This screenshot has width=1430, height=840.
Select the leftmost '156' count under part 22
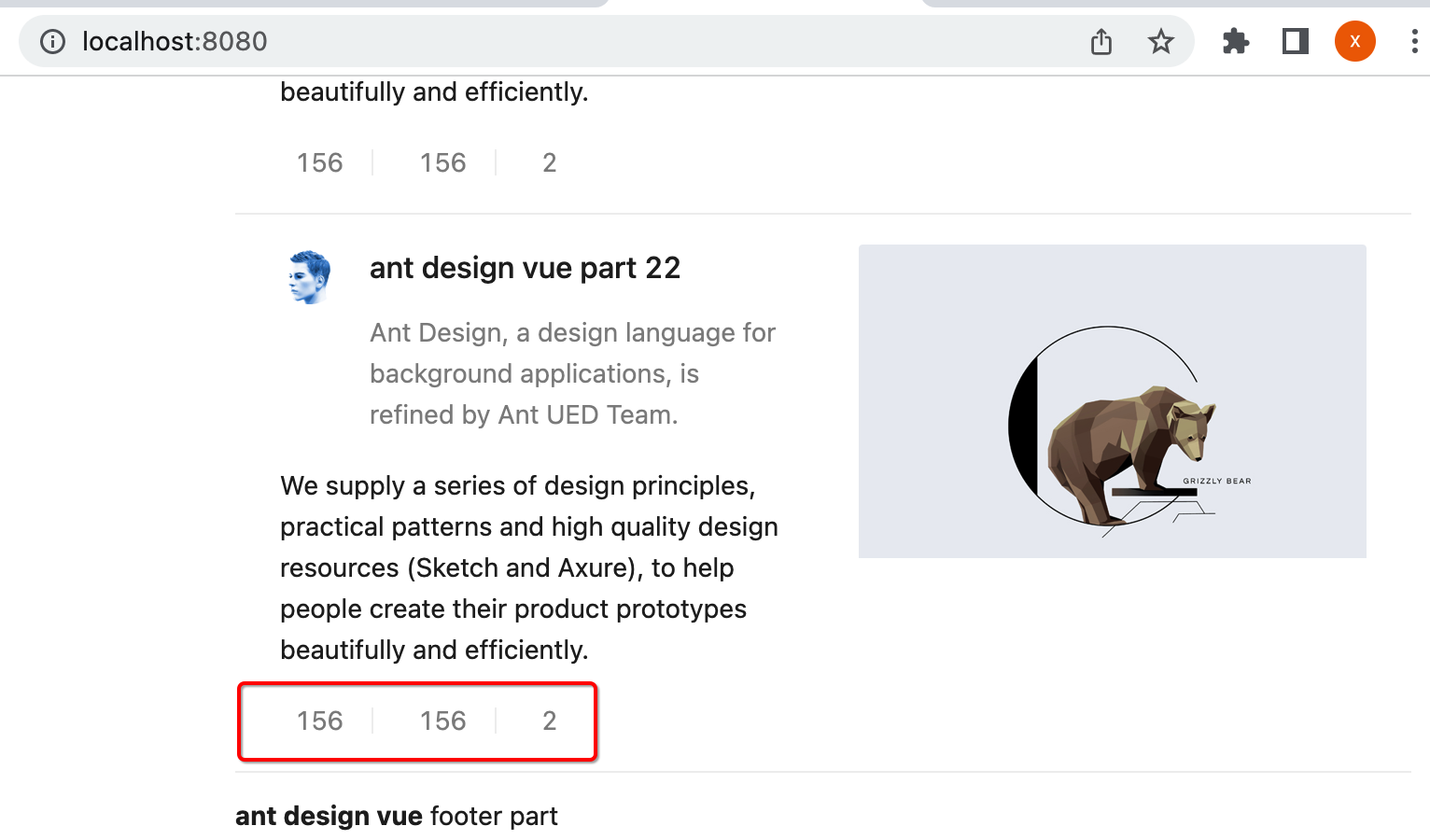point(320,721)
